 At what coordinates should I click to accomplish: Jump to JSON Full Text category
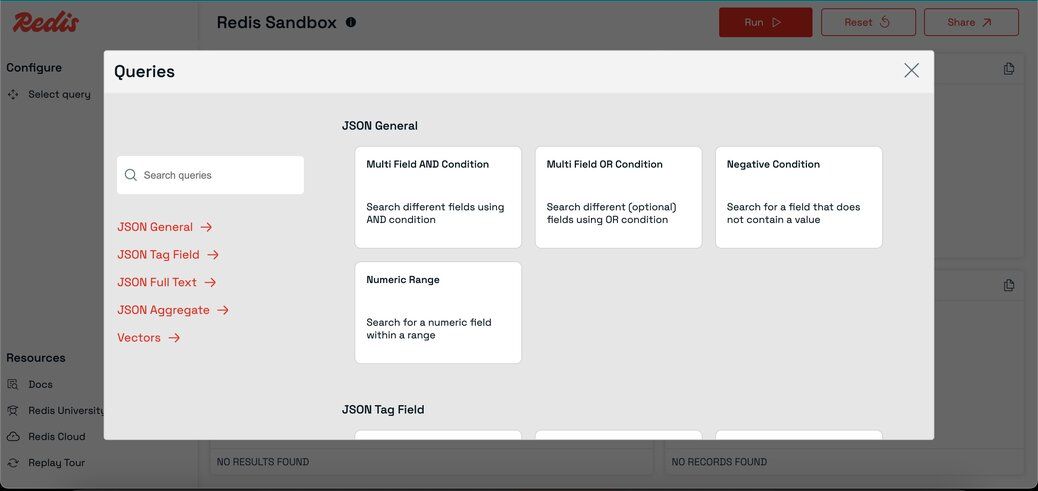pyautogui.click(x=167, y=283)
